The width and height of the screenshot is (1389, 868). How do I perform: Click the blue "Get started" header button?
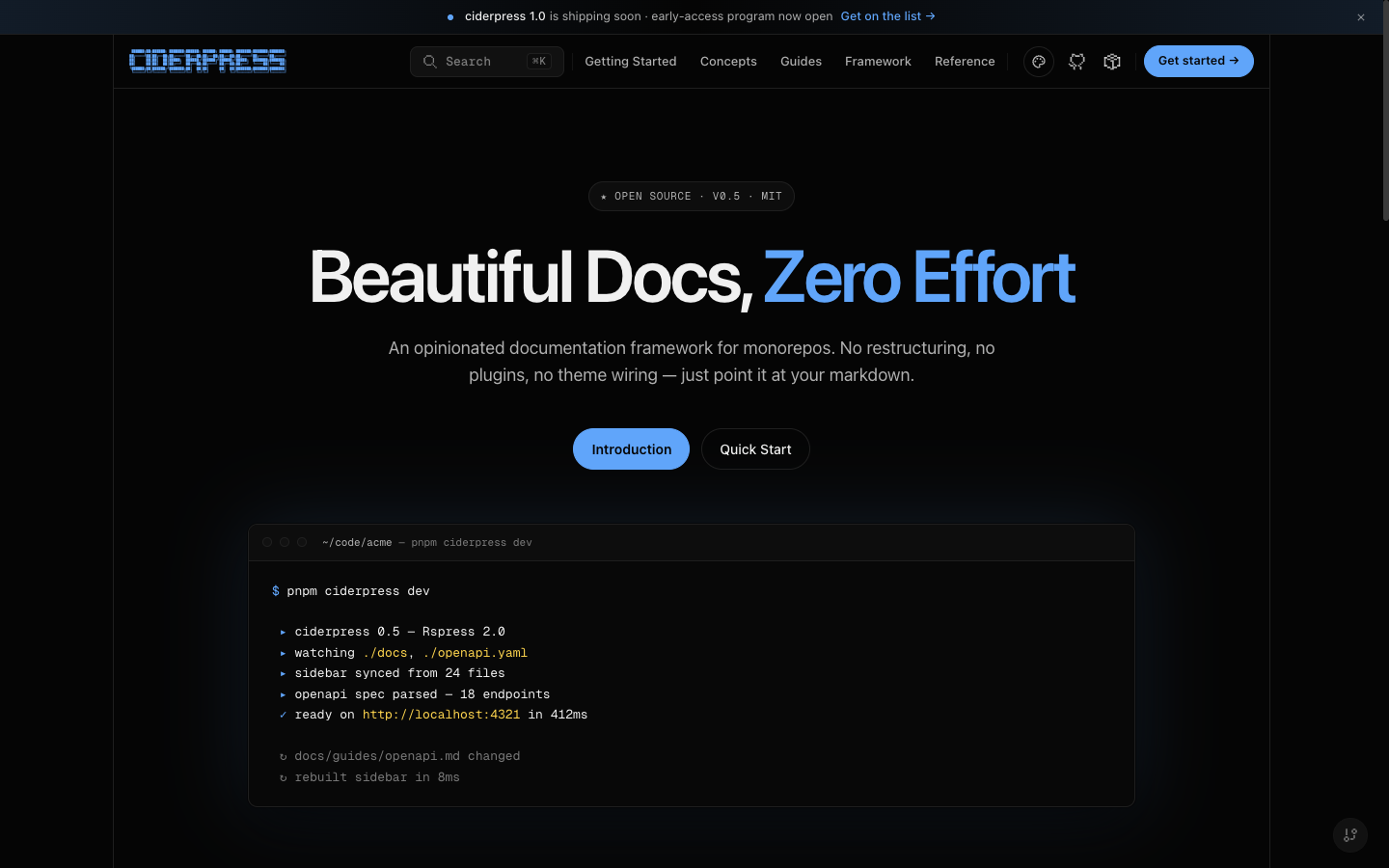[1199, 61]
